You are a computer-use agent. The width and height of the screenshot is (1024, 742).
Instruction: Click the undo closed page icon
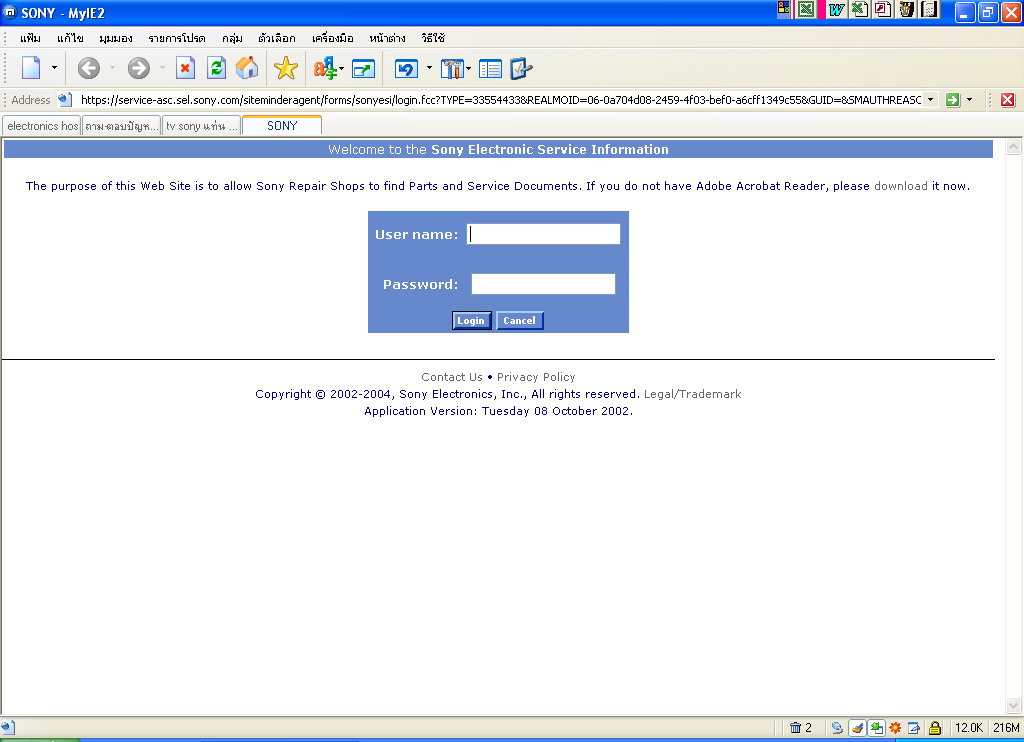(x=406, y=69)
